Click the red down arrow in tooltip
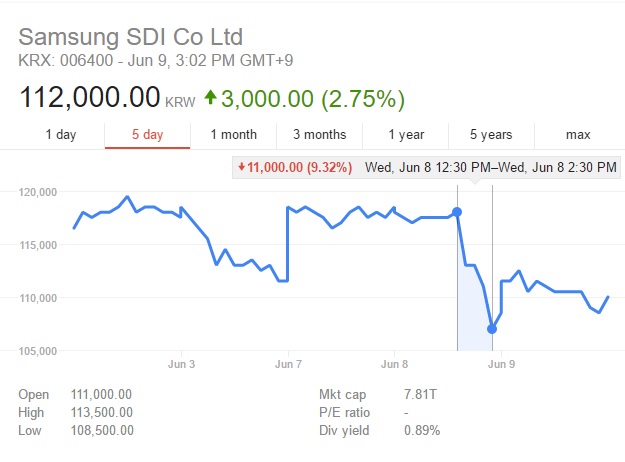The width and height of the screenshot is (625, 462). [x=241, y=167]
